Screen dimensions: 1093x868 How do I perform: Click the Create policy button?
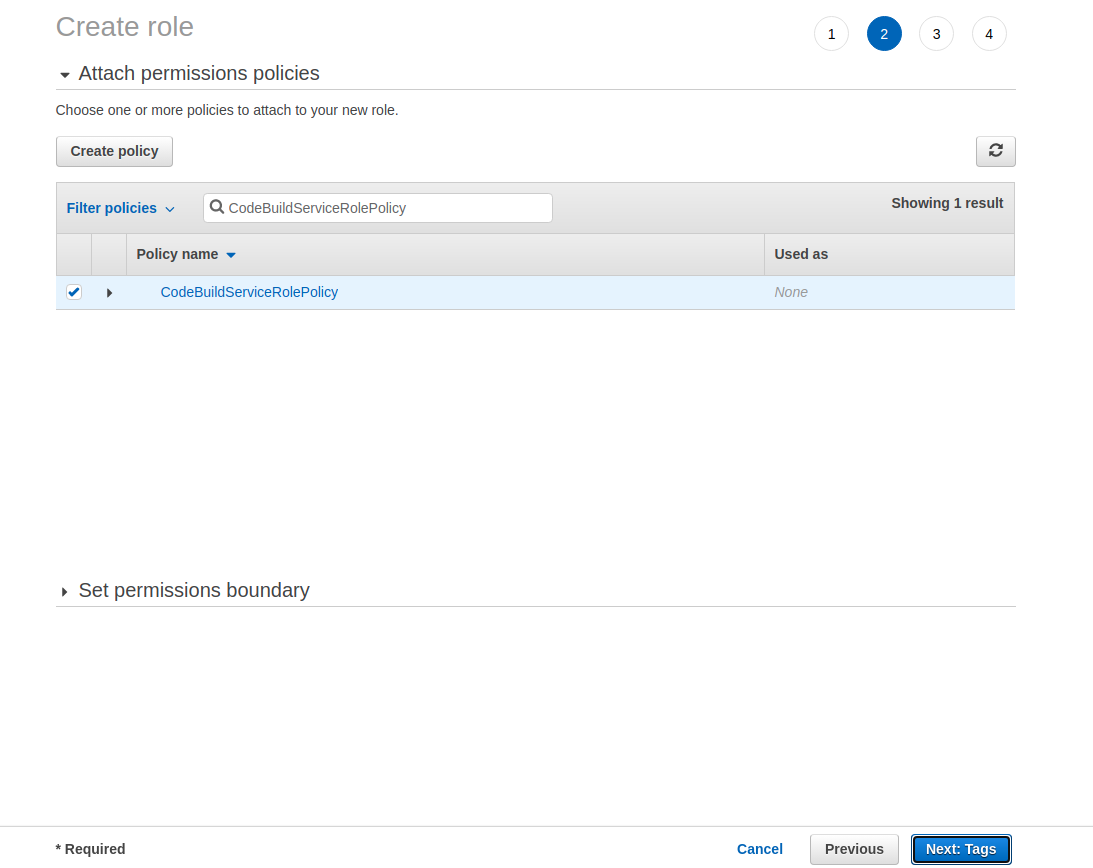(114, 151)
